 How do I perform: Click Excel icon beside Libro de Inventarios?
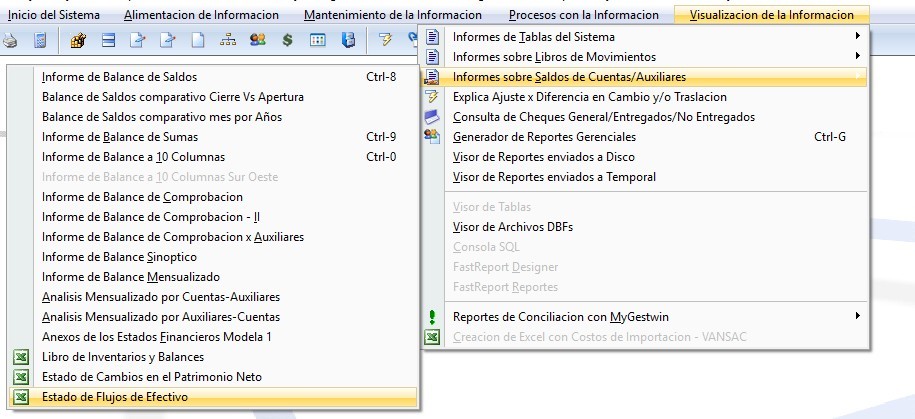tap(19, 357)
